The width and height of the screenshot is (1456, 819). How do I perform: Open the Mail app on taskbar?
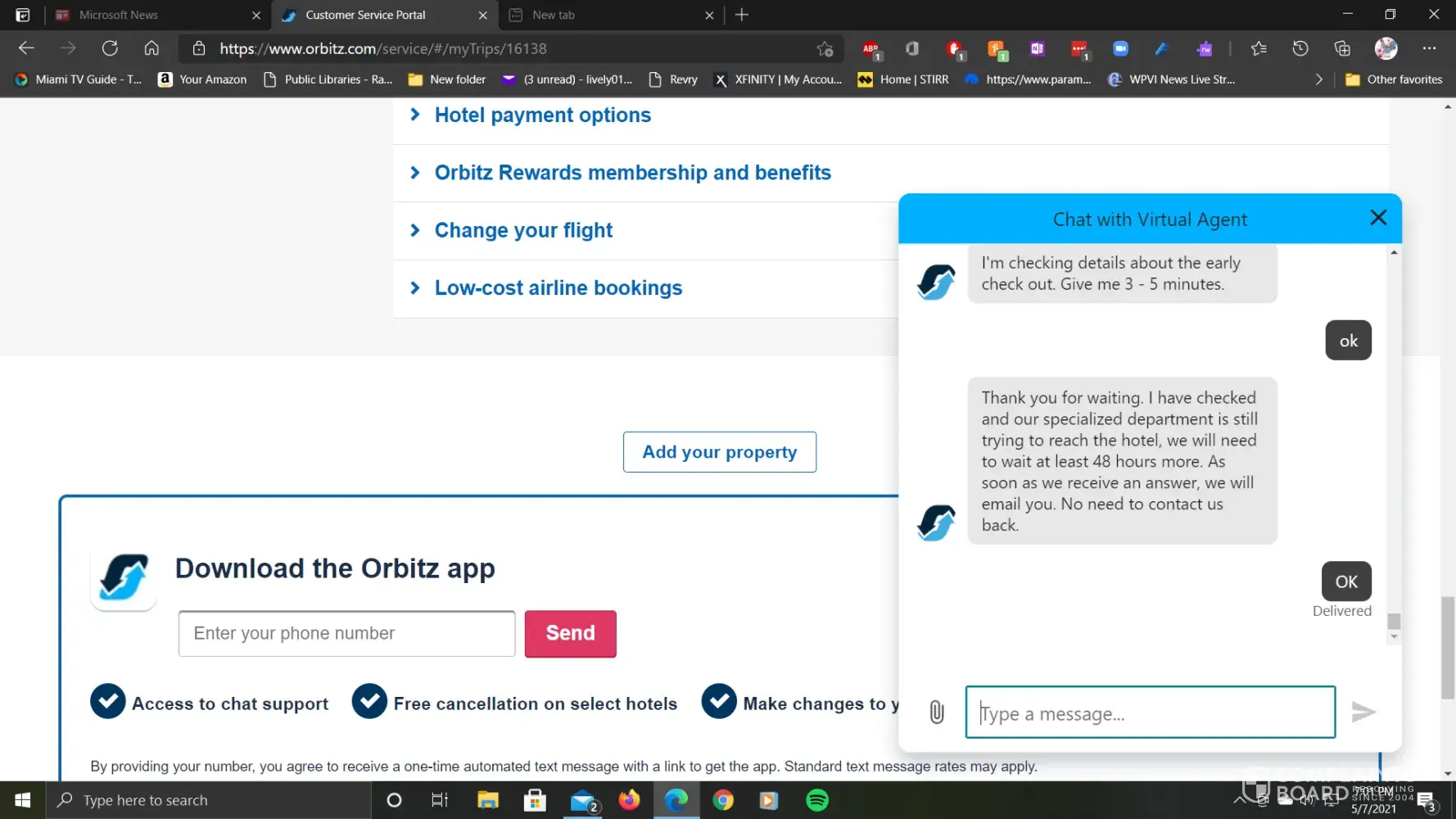pyautogui.click(x=583, y=800)
